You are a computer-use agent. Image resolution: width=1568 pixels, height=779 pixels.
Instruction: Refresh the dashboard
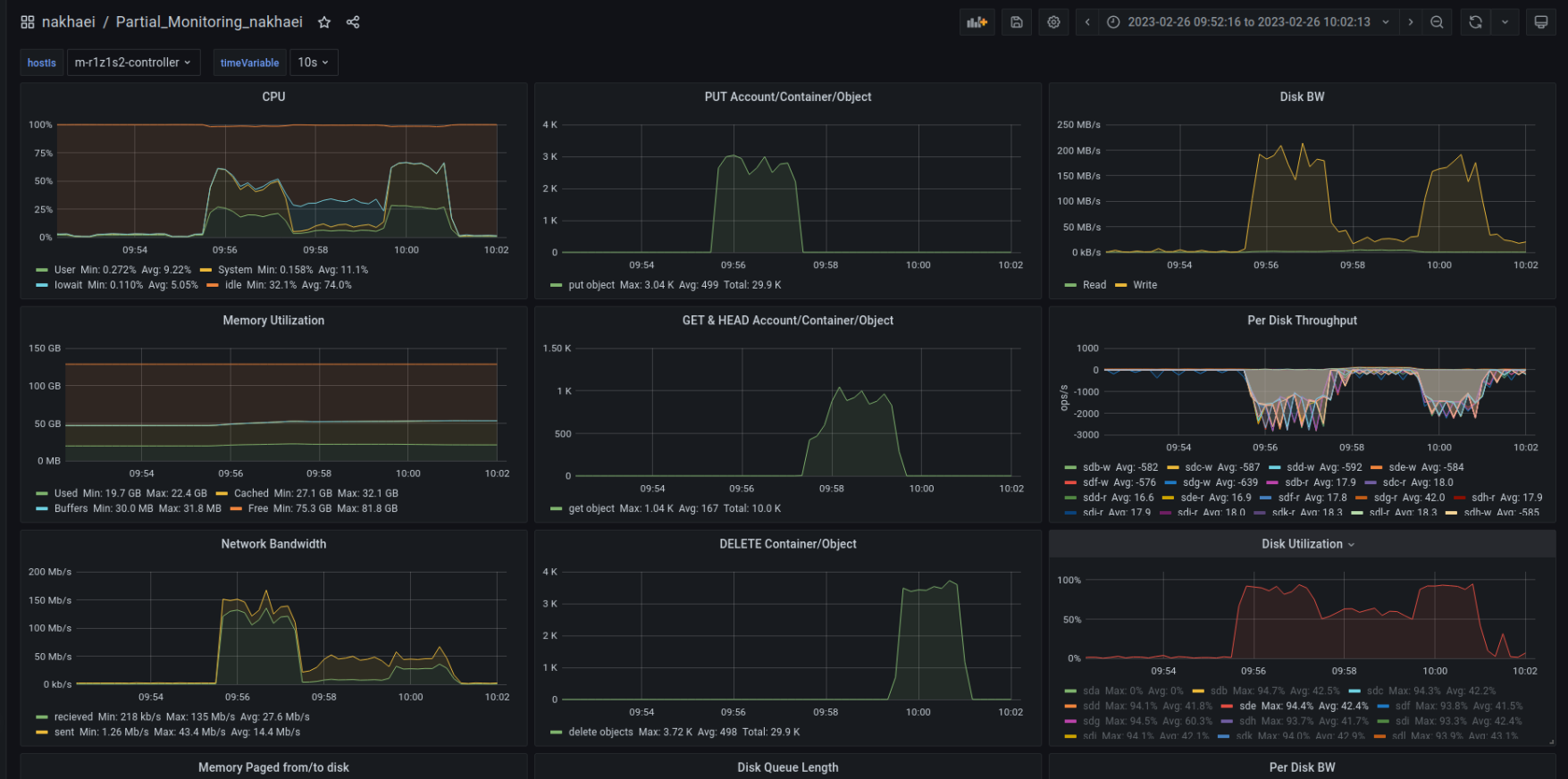[1475, 22]
